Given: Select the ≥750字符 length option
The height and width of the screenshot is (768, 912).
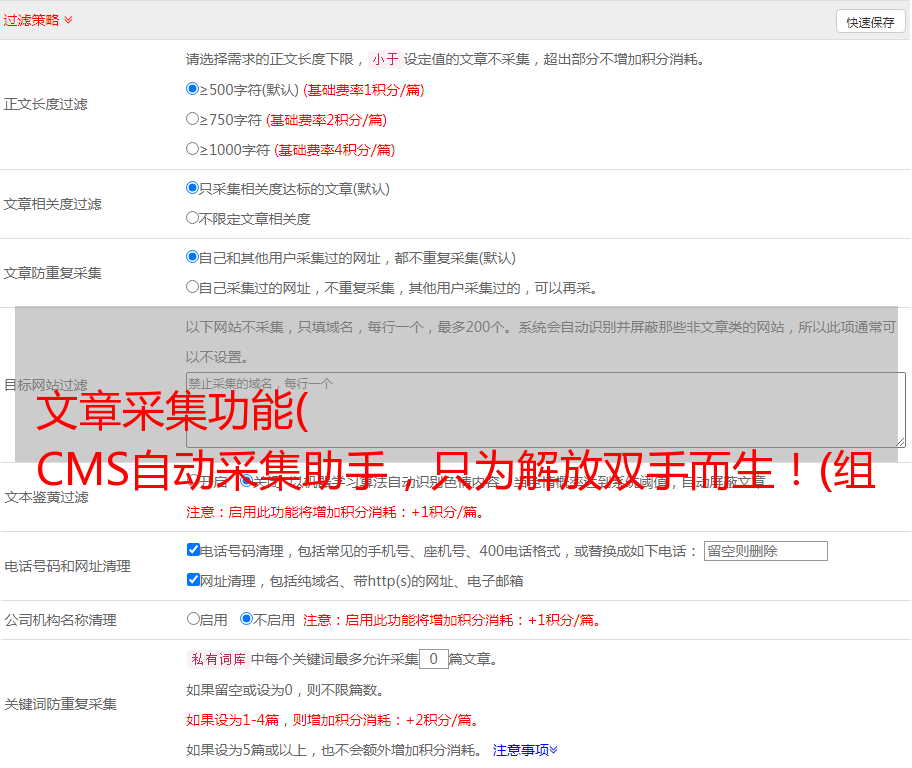Looking at the screenshot, I should coord(192,119).
